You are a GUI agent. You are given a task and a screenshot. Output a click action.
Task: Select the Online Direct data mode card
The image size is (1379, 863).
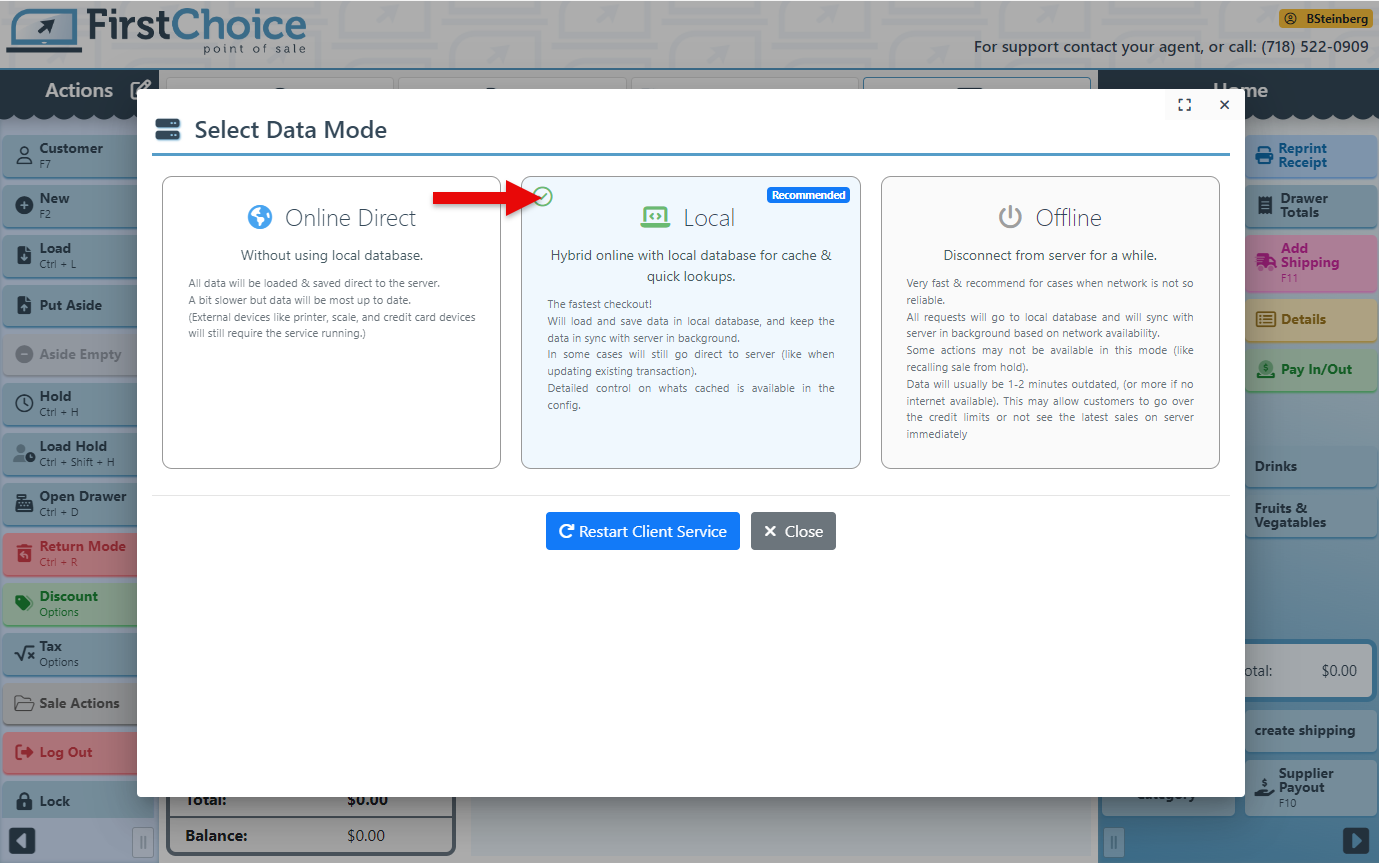[x=331, y=322]
